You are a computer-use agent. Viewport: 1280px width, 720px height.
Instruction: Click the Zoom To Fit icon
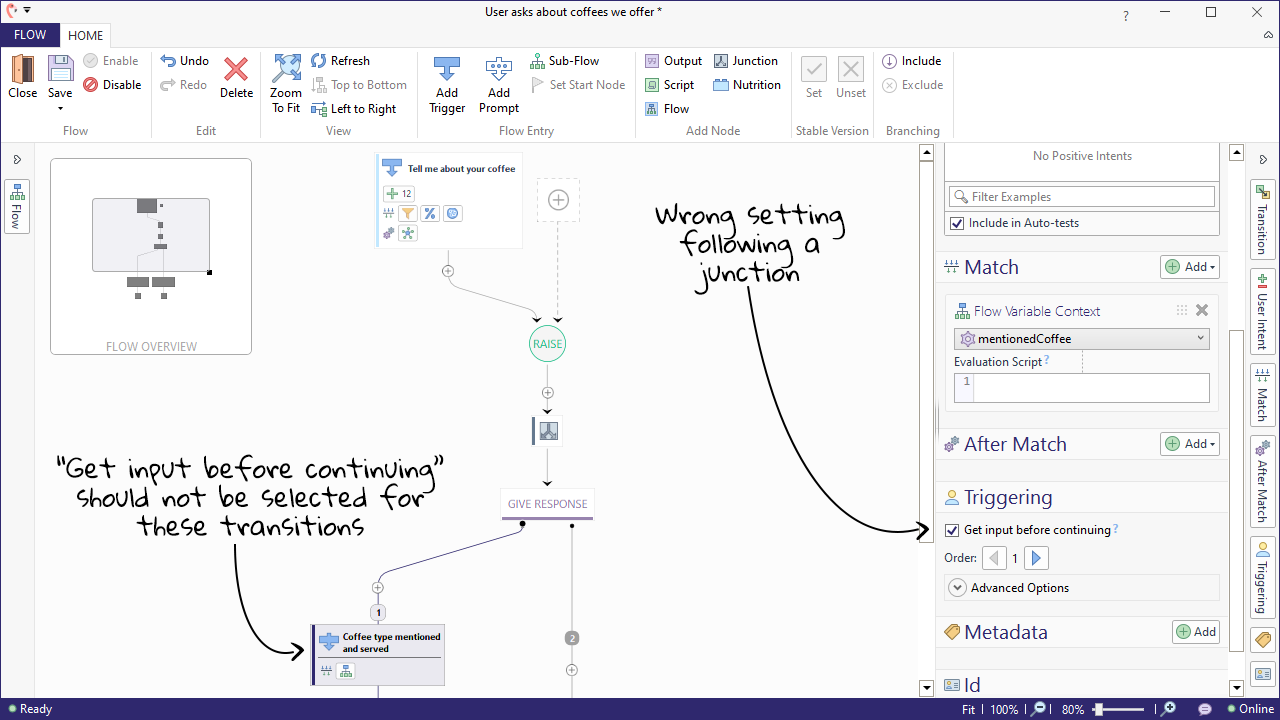(x=286, y=70)
